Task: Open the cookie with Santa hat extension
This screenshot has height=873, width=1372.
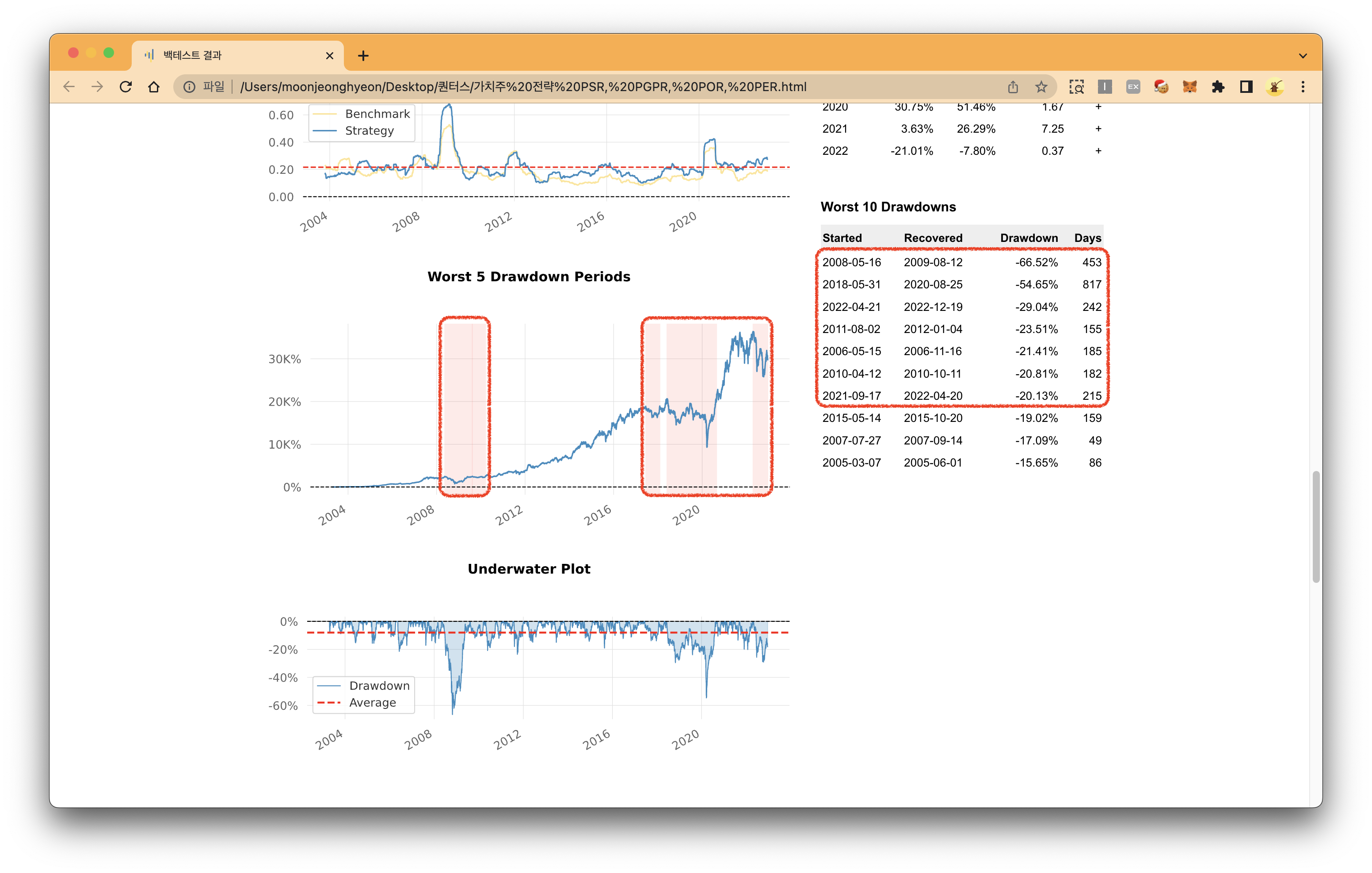Action: point(1161,87)
